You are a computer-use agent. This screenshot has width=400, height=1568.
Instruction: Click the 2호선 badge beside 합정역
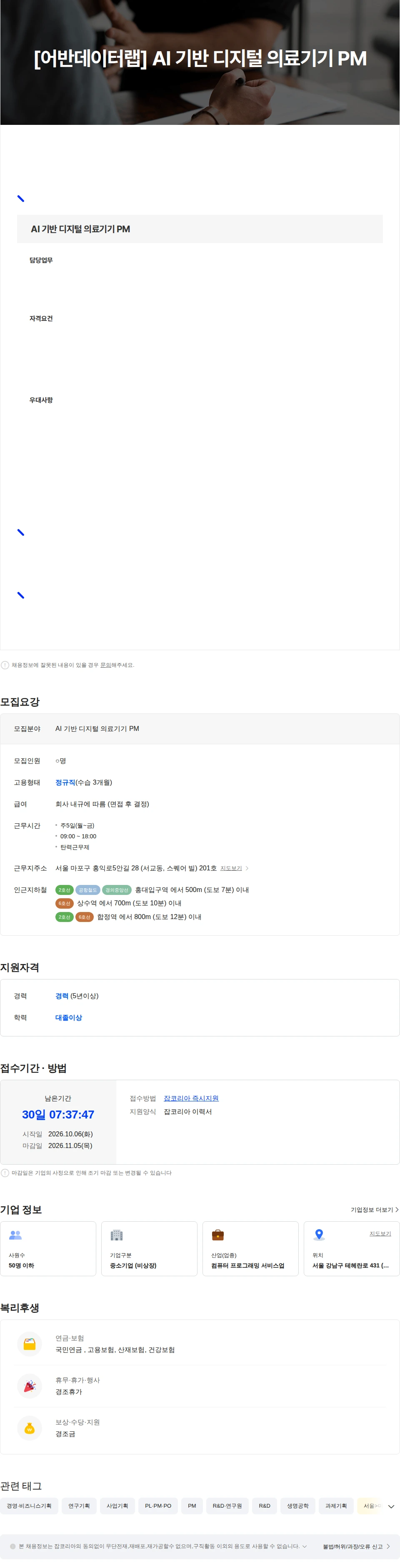(64, 917)
